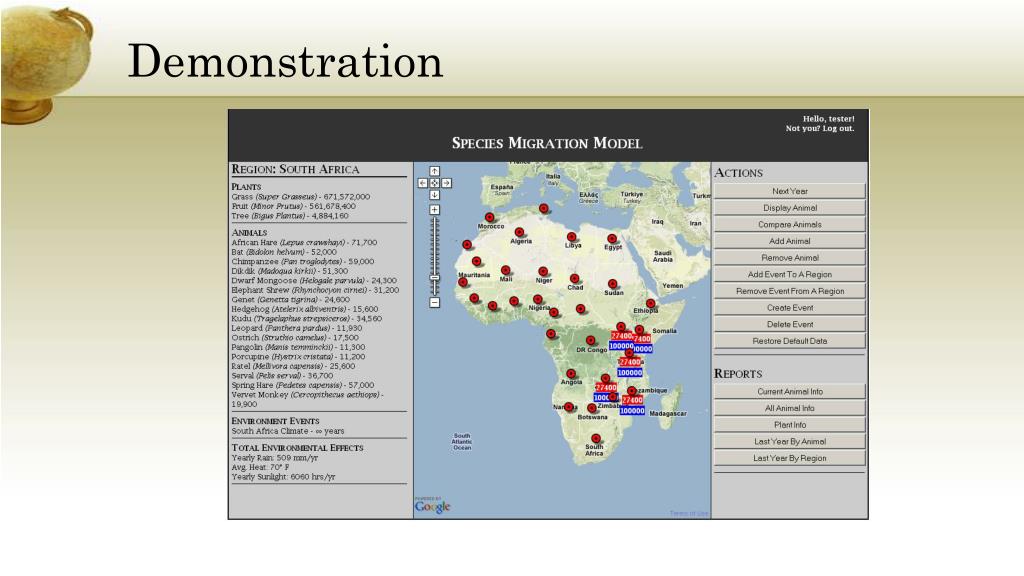Select the red marker on Sudan
1024x576 pixels.
click(613, 284)
